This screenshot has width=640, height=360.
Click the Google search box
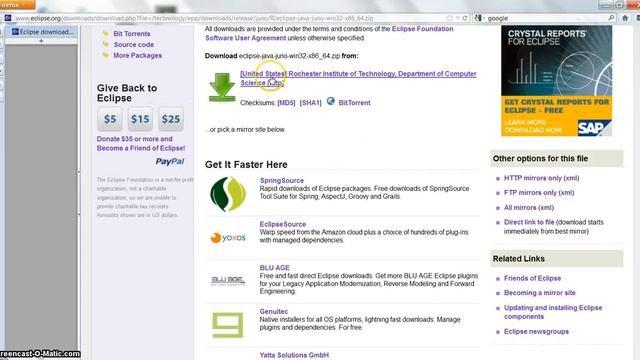click(546, 18)
